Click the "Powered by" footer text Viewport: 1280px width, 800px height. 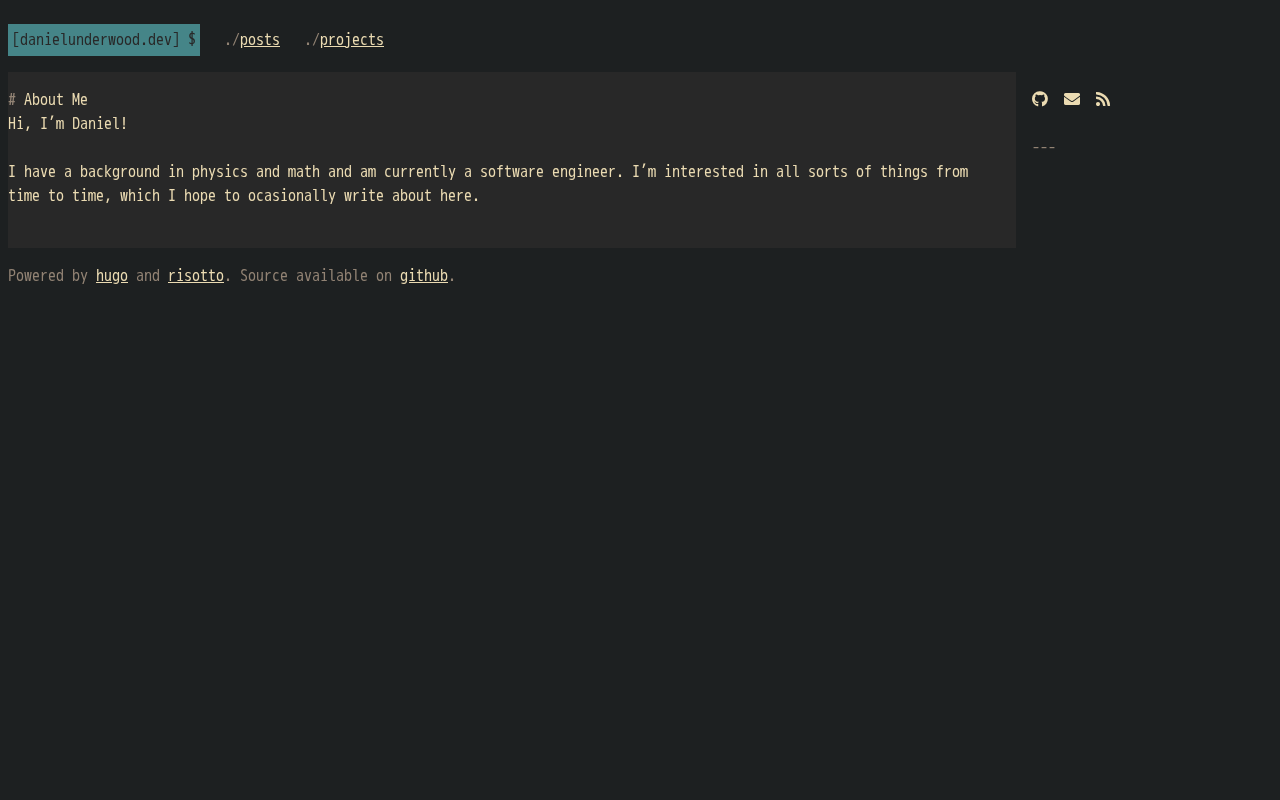(x=48, y=276)
